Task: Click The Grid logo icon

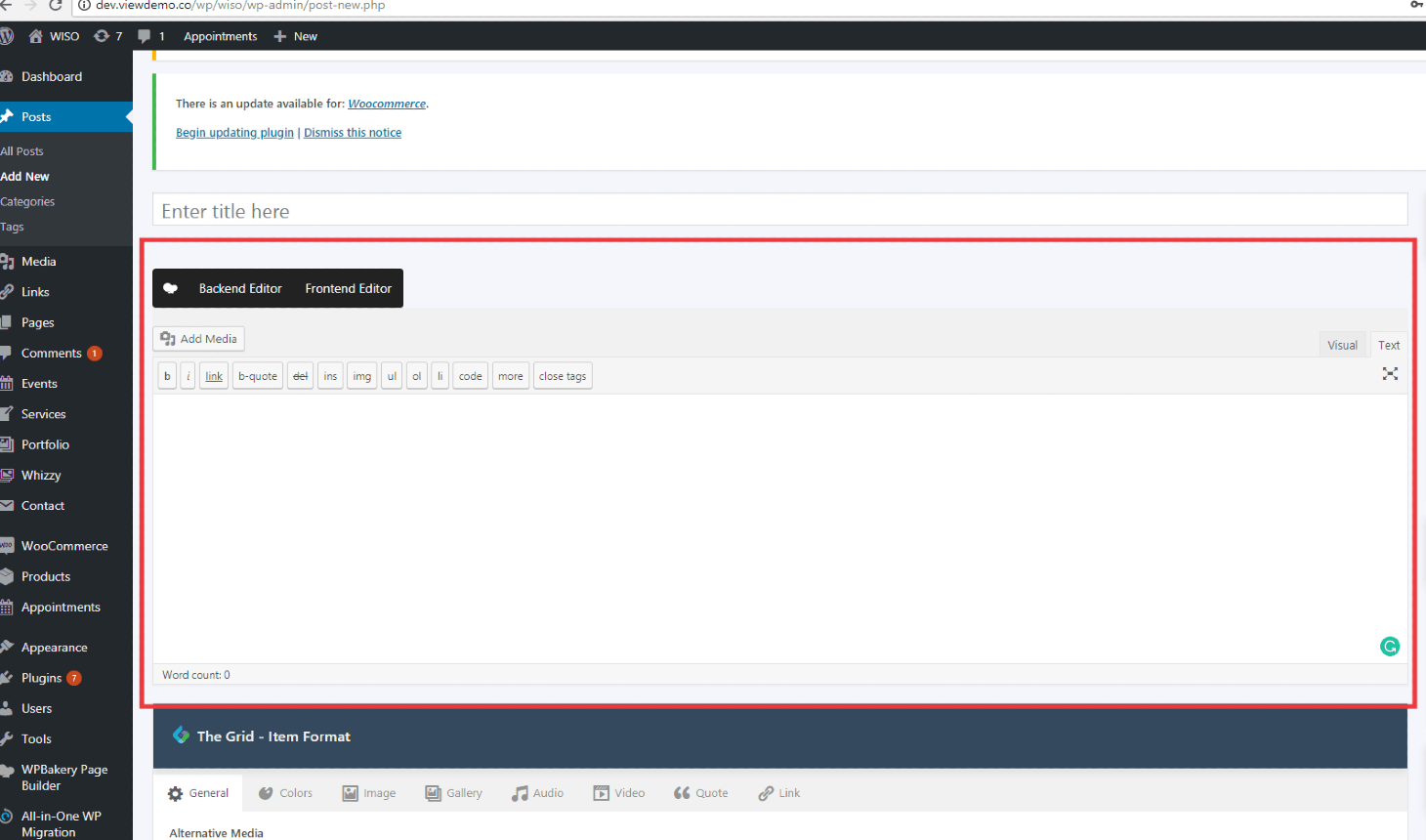Action: click(x=181, y=735)
